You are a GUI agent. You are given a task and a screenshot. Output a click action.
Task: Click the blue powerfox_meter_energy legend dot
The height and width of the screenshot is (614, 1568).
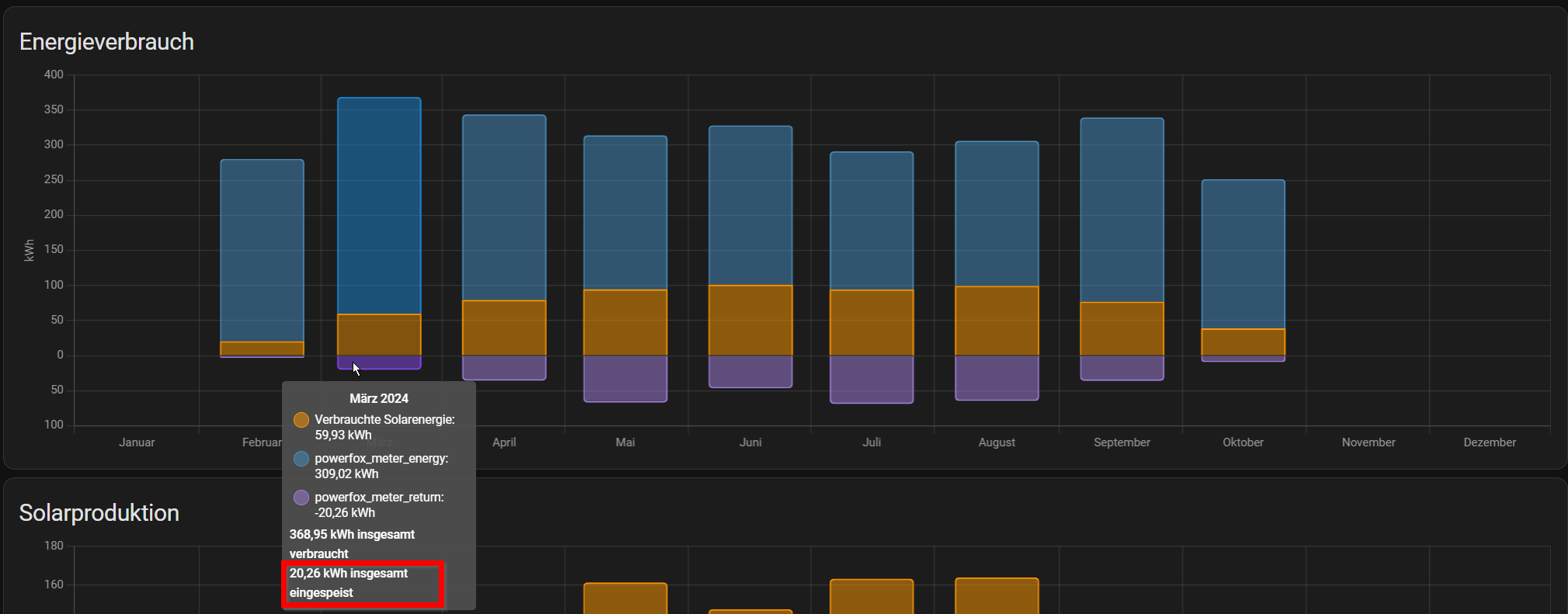[x=301, y=459]
